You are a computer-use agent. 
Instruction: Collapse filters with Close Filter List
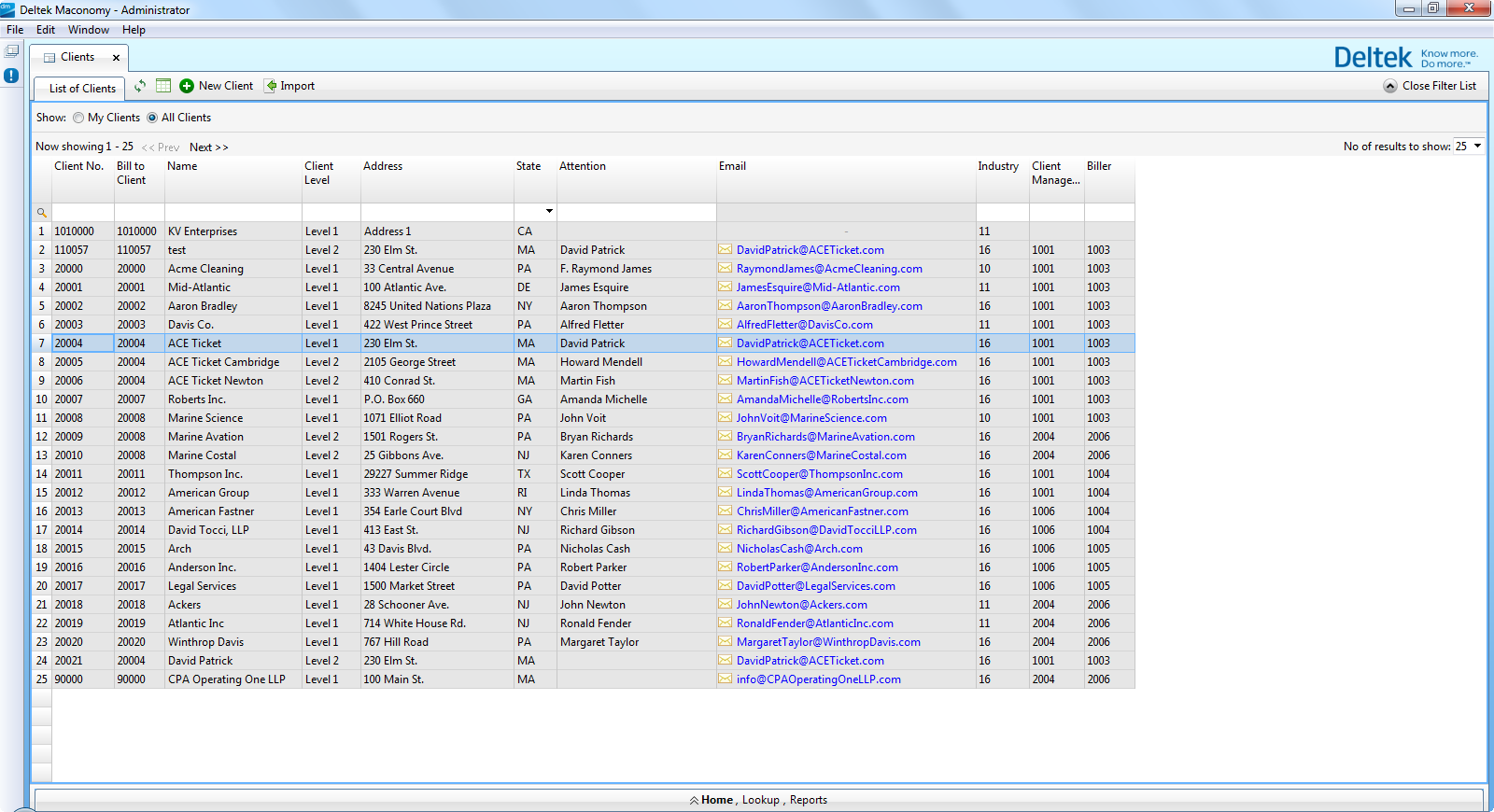coord(1431,86)
